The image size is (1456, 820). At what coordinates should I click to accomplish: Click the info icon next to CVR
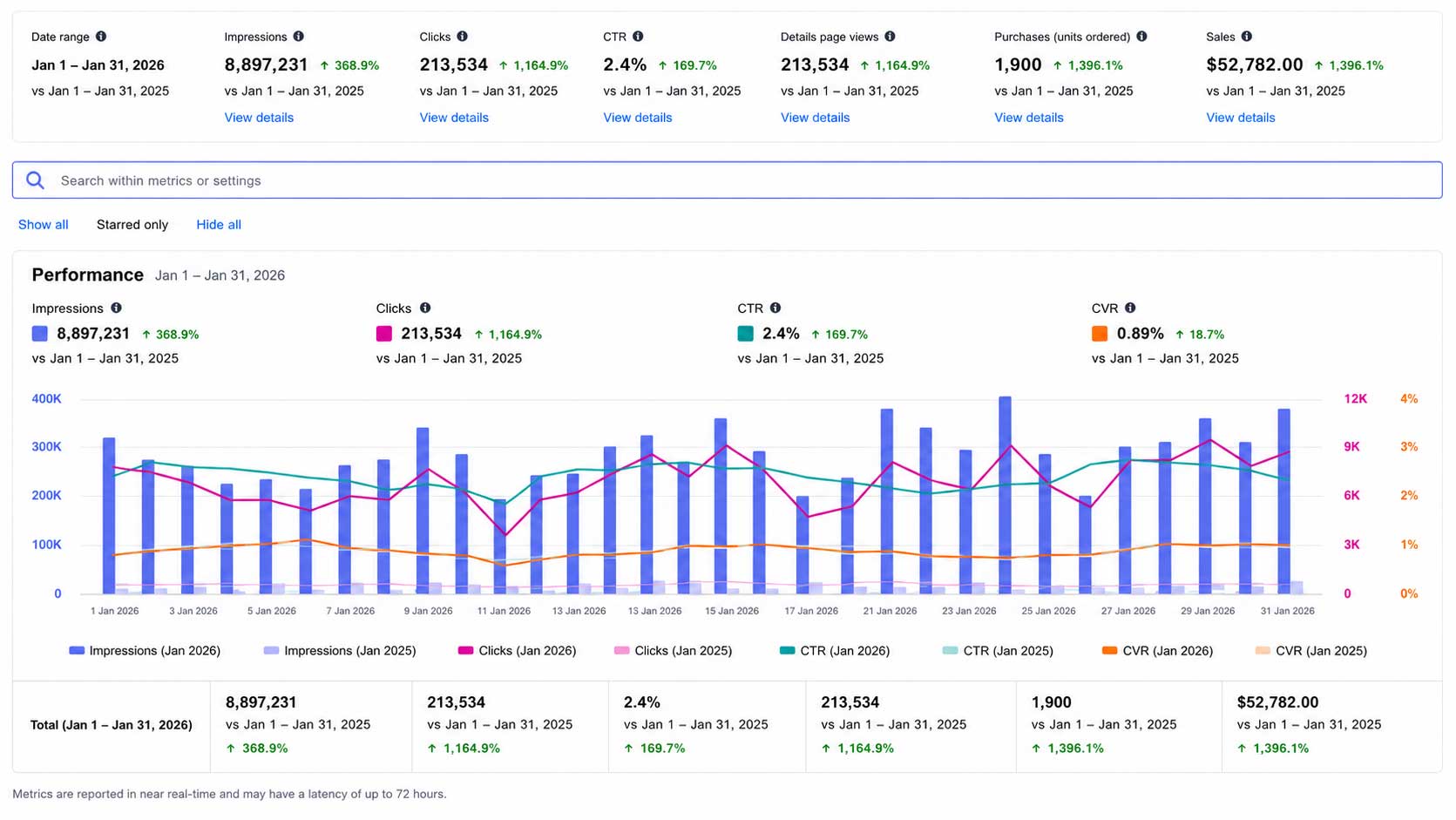(x=1130, y=308)
